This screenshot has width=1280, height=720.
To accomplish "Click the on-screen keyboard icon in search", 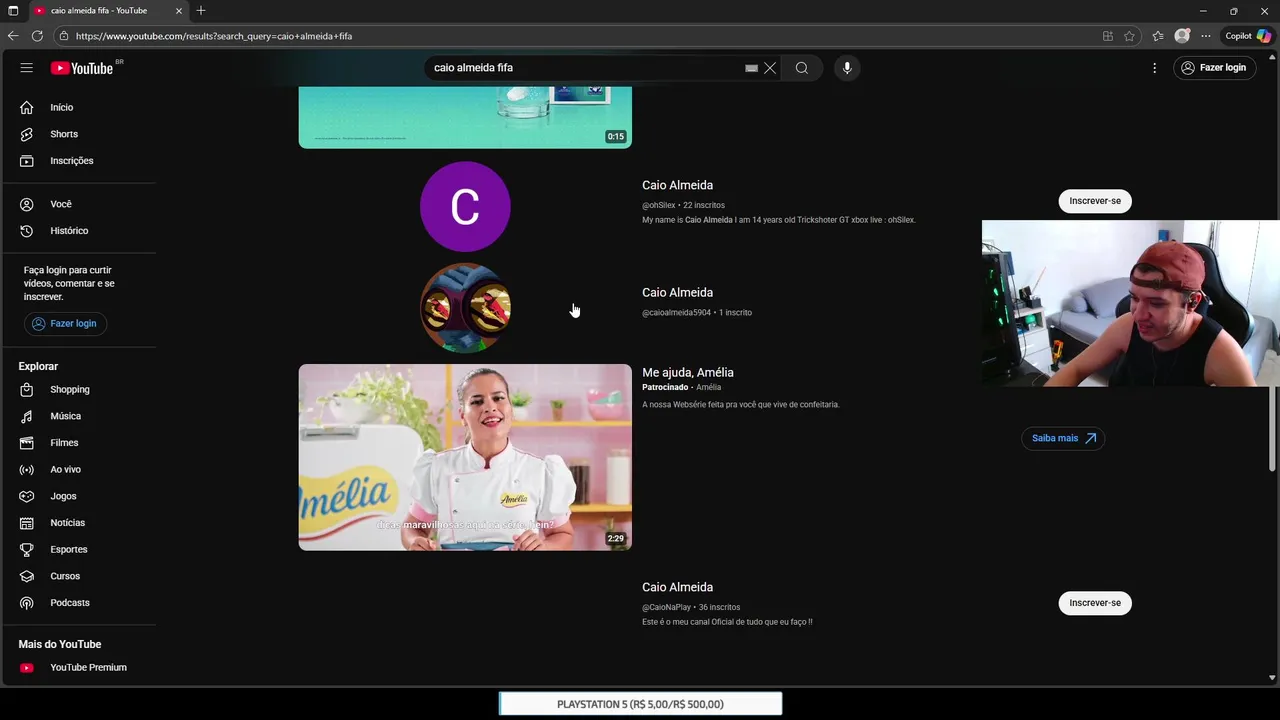I will (x=751, y=68).
